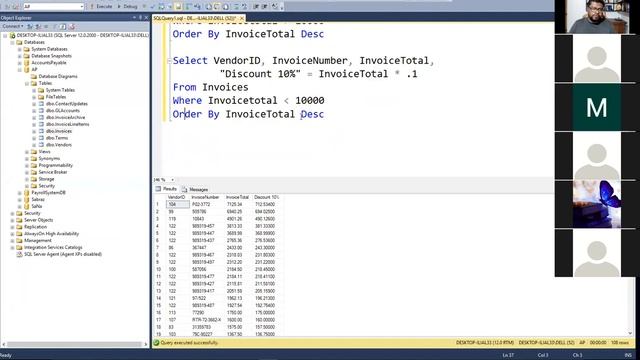Click the dbo.Vendors table icon

41,145
